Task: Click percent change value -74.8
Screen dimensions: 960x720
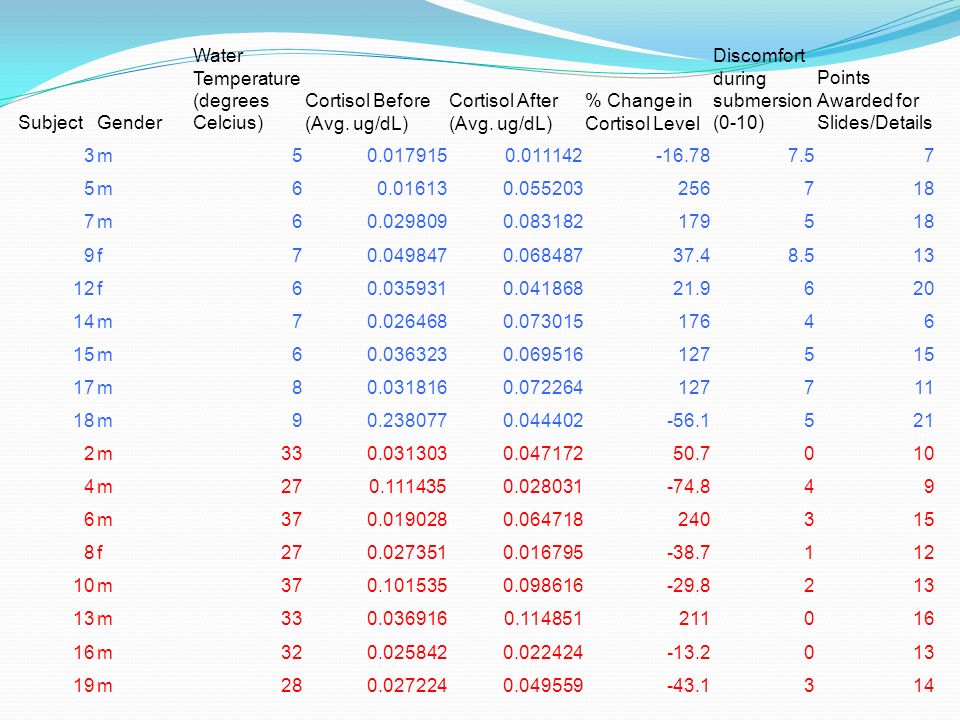Action: (688, 487)
